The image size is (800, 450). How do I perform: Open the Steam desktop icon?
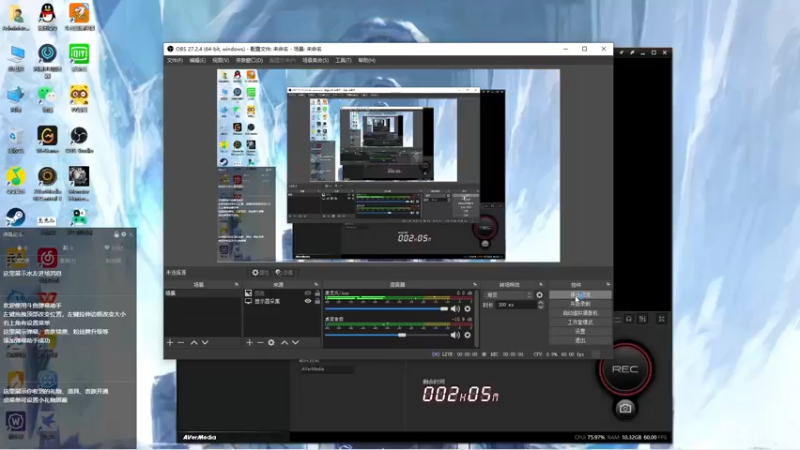[x=15, y=217]
